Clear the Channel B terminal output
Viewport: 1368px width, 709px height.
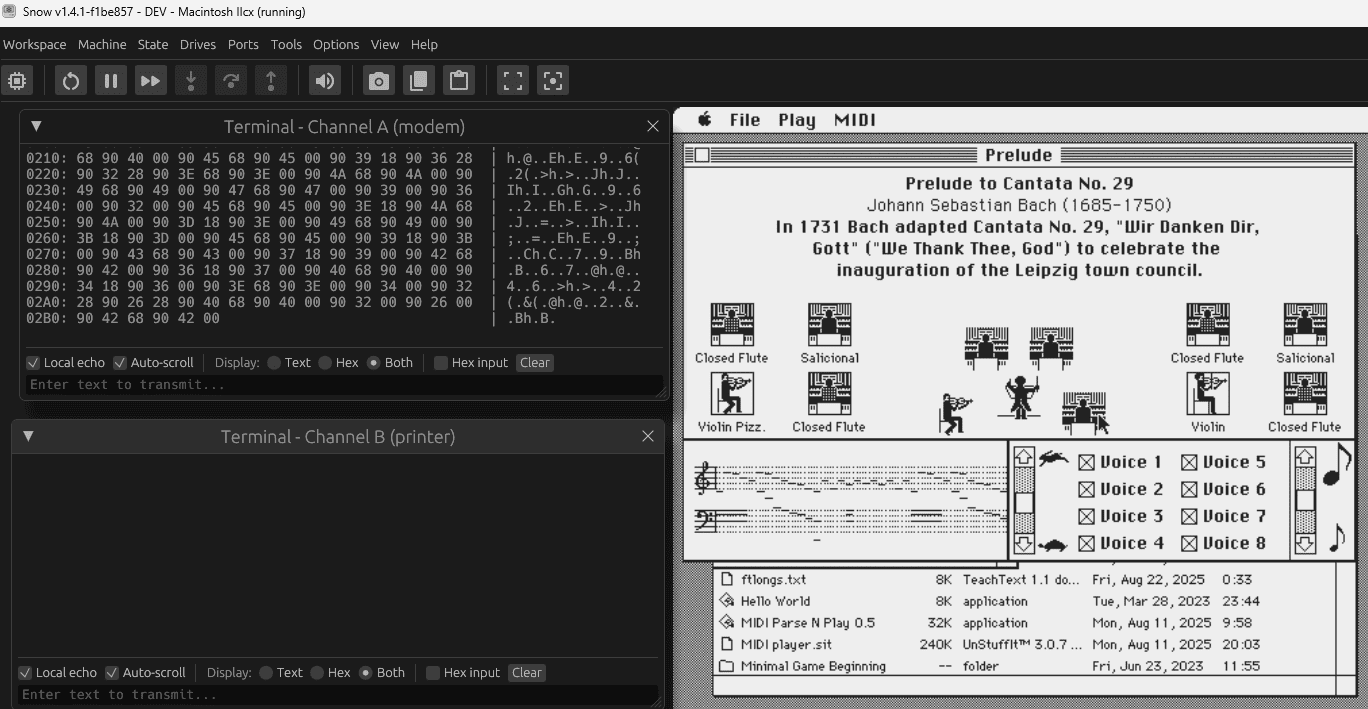click(x=527, y=673)
